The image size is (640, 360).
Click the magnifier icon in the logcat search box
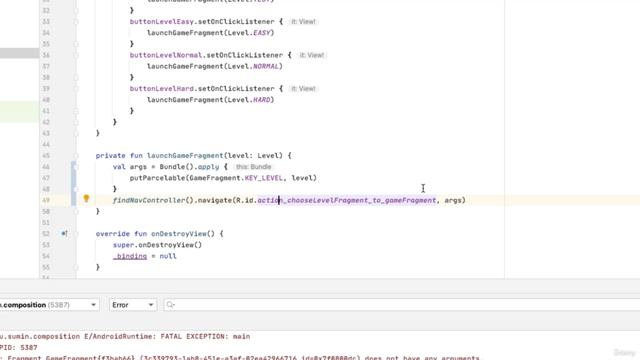click(171, 304)
